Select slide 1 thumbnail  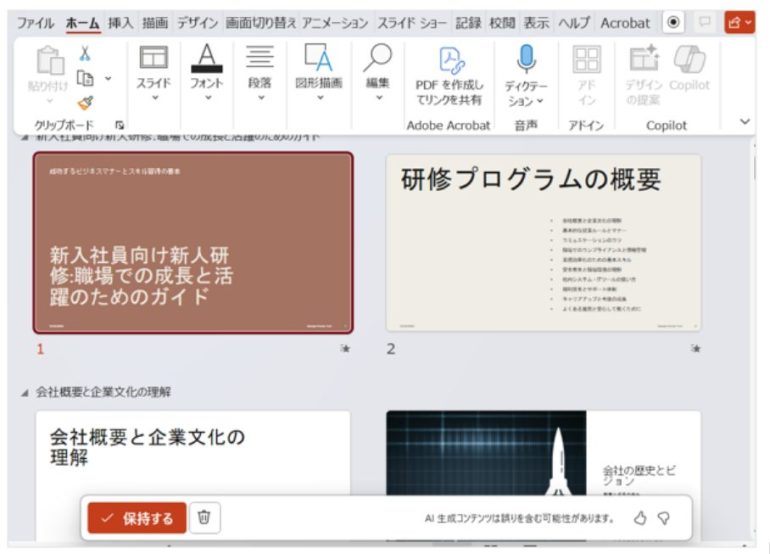click(x=193, y=243)
